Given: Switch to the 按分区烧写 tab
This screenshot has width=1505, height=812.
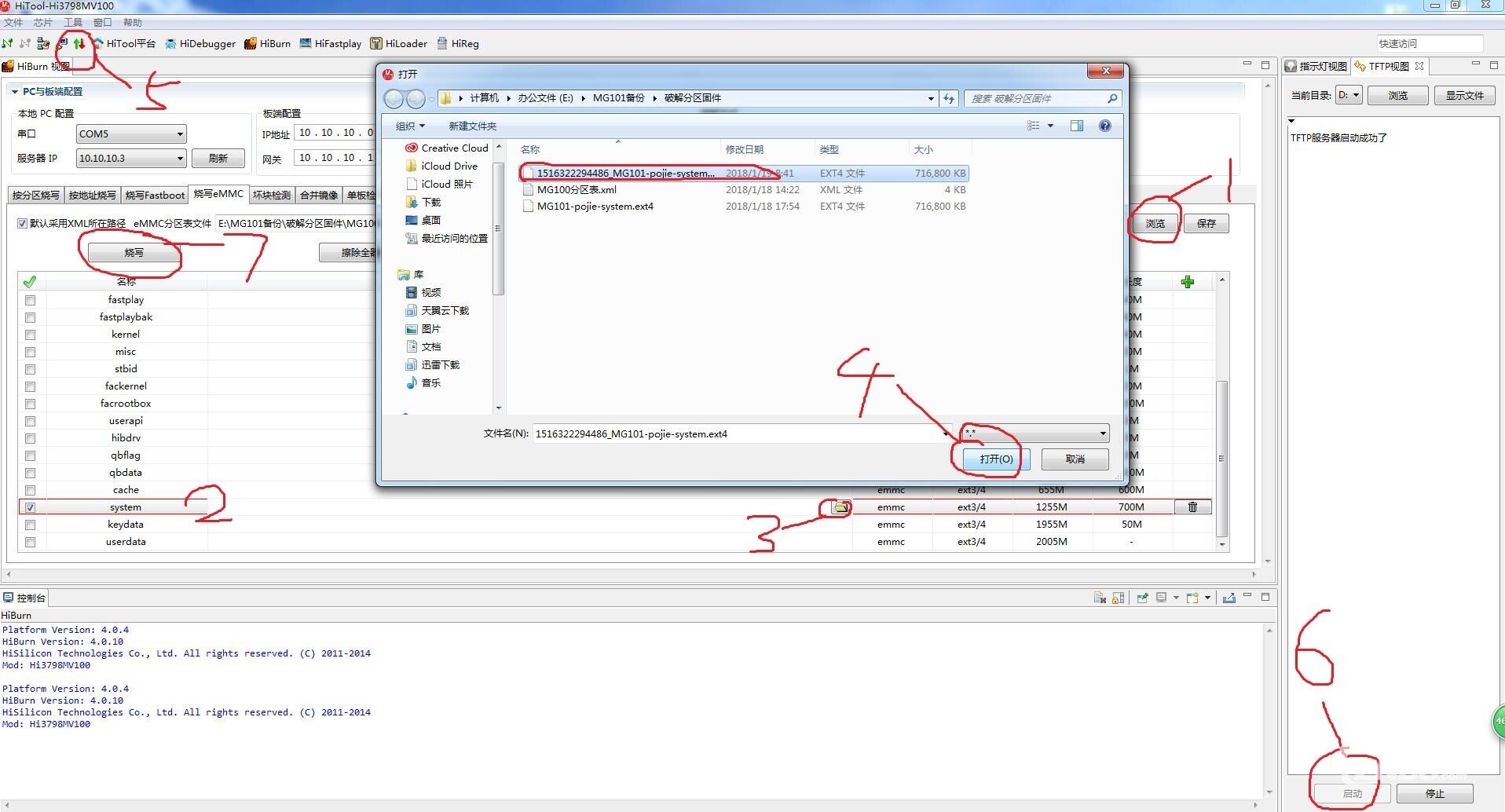Looking at the screenshot, I should point(35,195).
